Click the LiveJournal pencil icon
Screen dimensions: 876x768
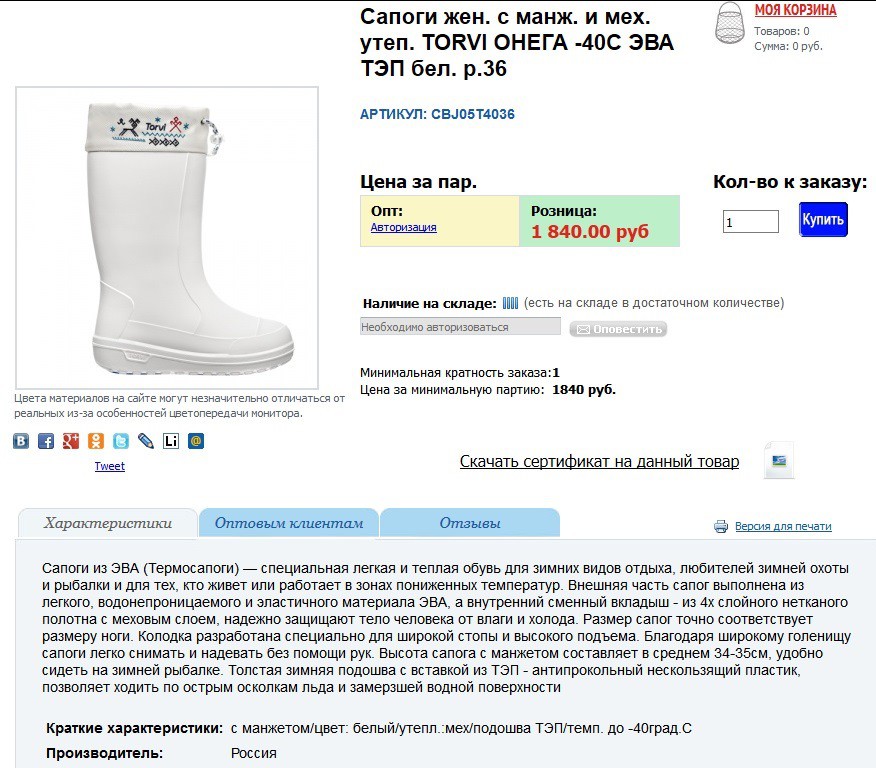coord(146,441)
